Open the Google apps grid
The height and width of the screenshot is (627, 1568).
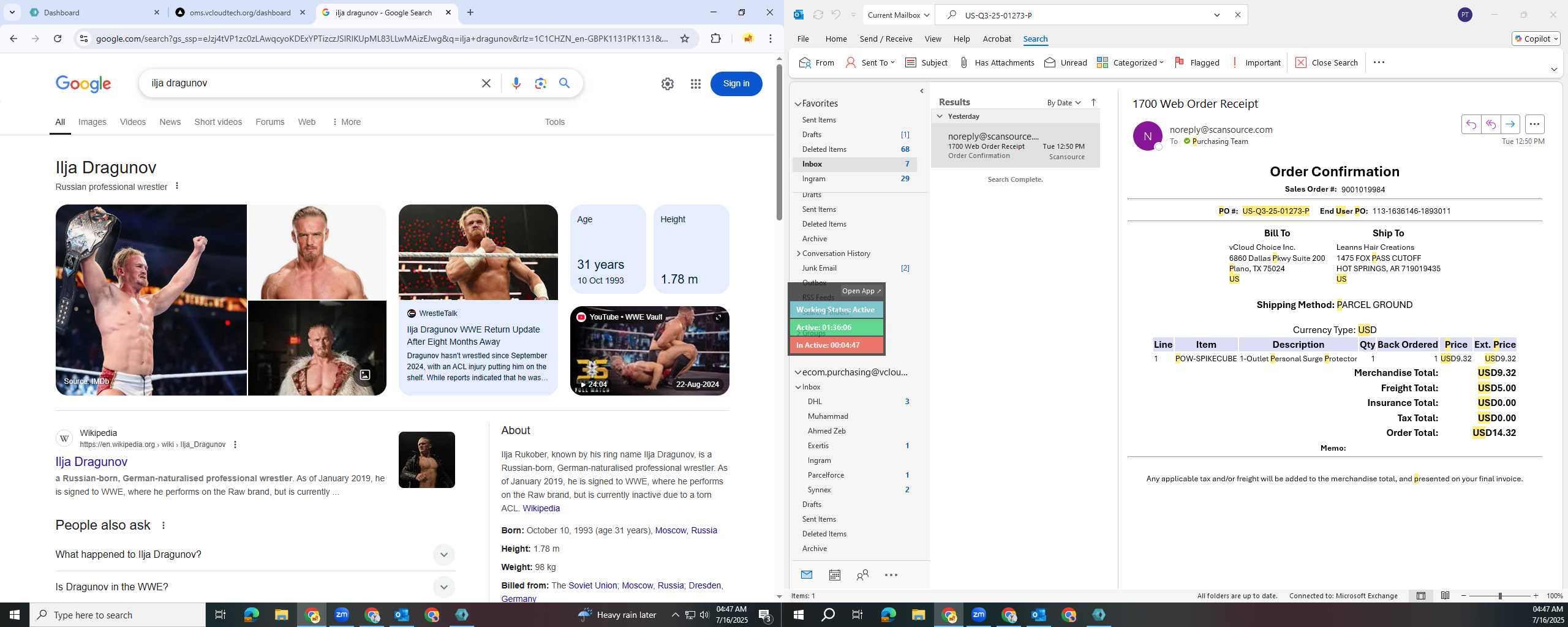click(x=695, y=84)
